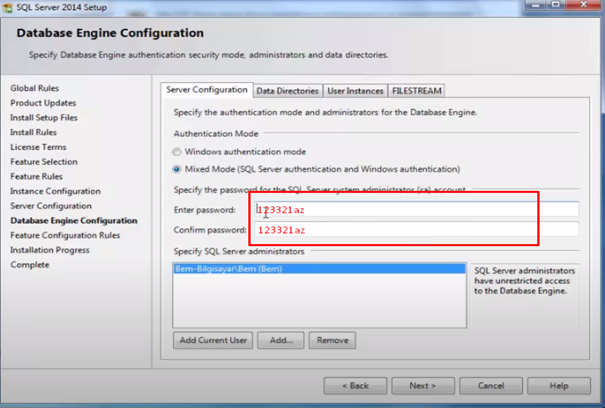Click Complete step in sidebar

point(30,265)
